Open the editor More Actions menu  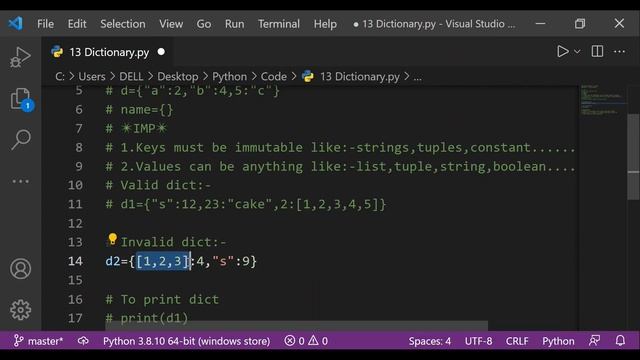point(619,51)
